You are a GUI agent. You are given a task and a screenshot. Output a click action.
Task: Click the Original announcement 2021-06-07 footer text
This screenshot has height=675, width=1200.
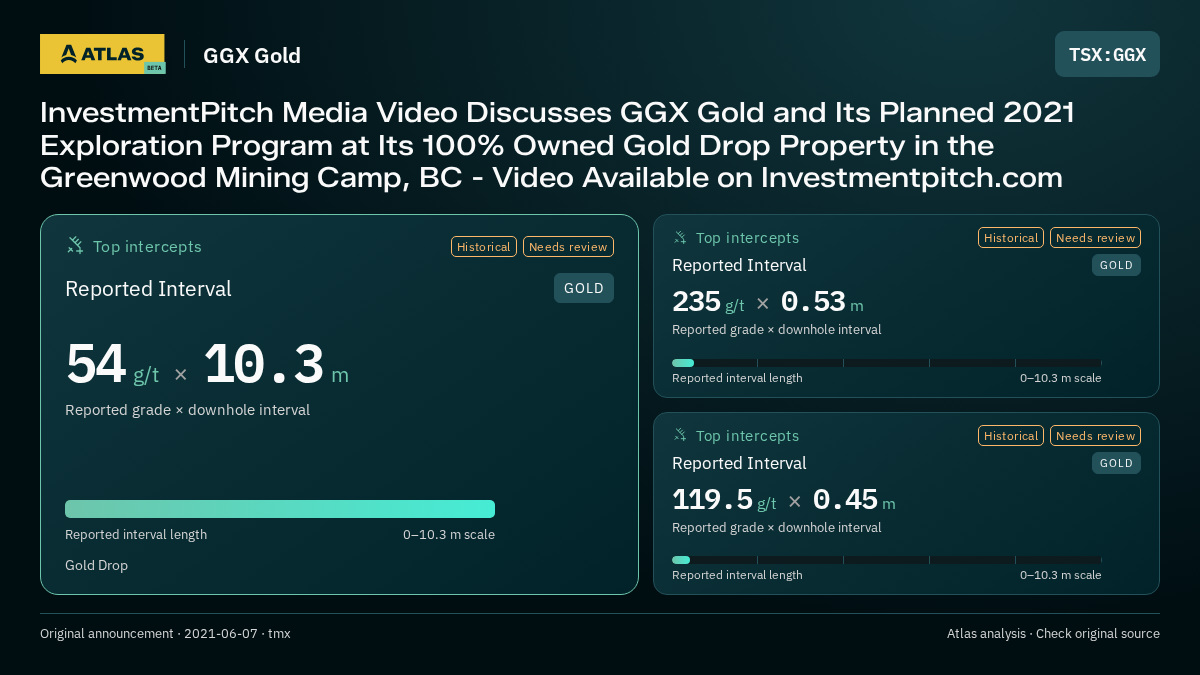coord(165,634)
